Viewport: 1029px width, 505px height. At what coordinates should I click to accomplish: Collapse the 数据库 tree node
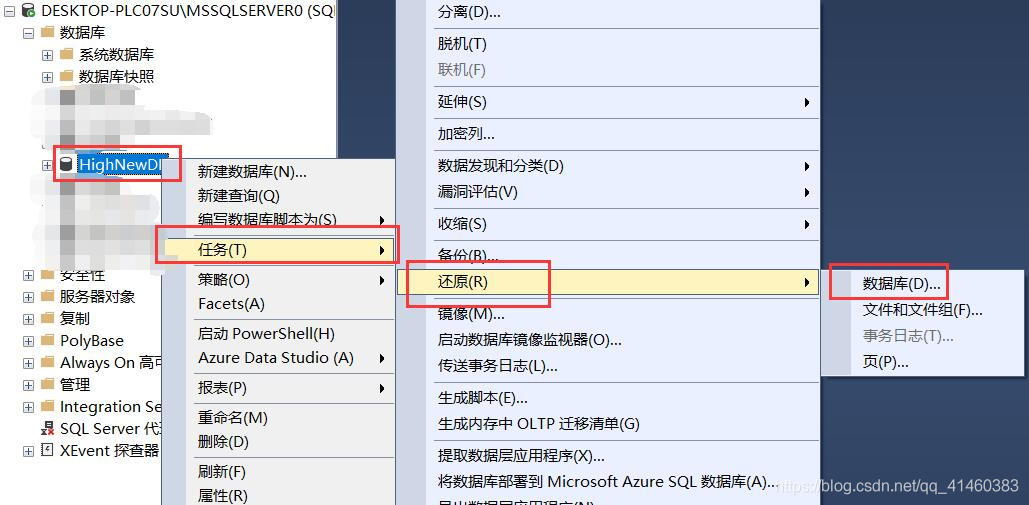(x=28, y=32)
